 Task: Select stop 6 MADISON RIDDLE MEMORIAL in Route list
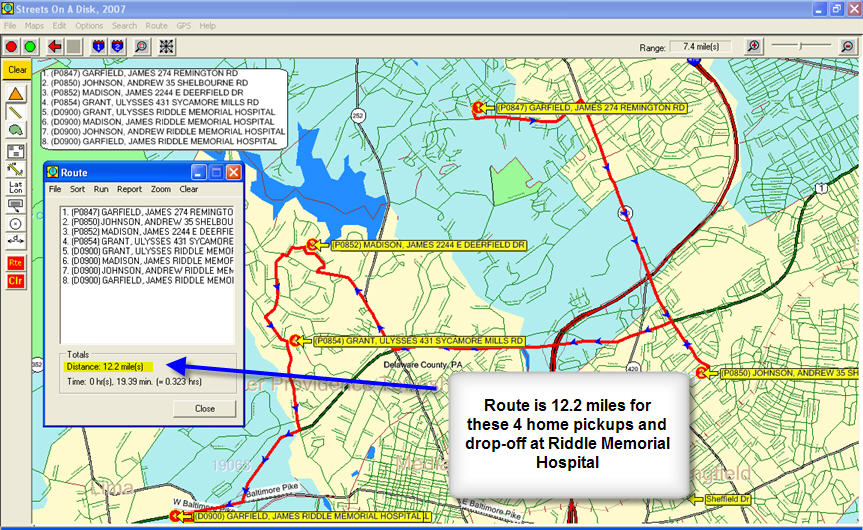point(148,261)
